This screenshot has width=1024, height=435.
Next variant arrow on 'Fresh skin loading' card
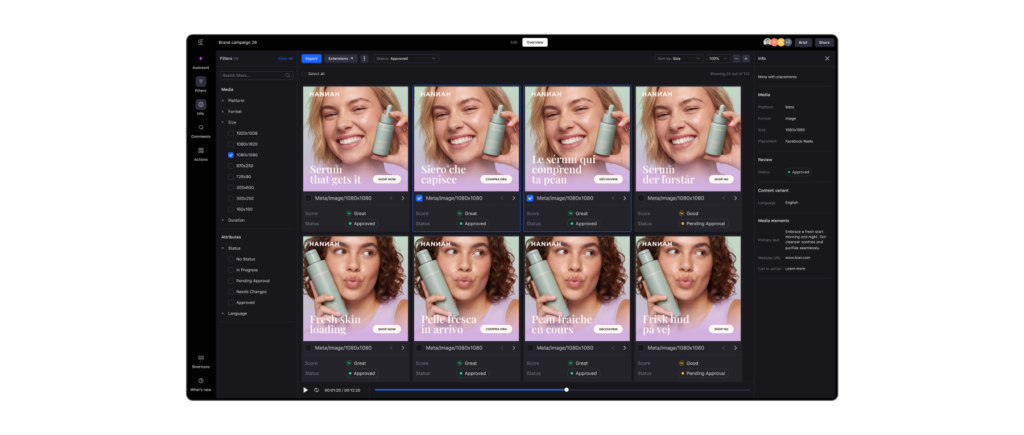pos(402,348)
